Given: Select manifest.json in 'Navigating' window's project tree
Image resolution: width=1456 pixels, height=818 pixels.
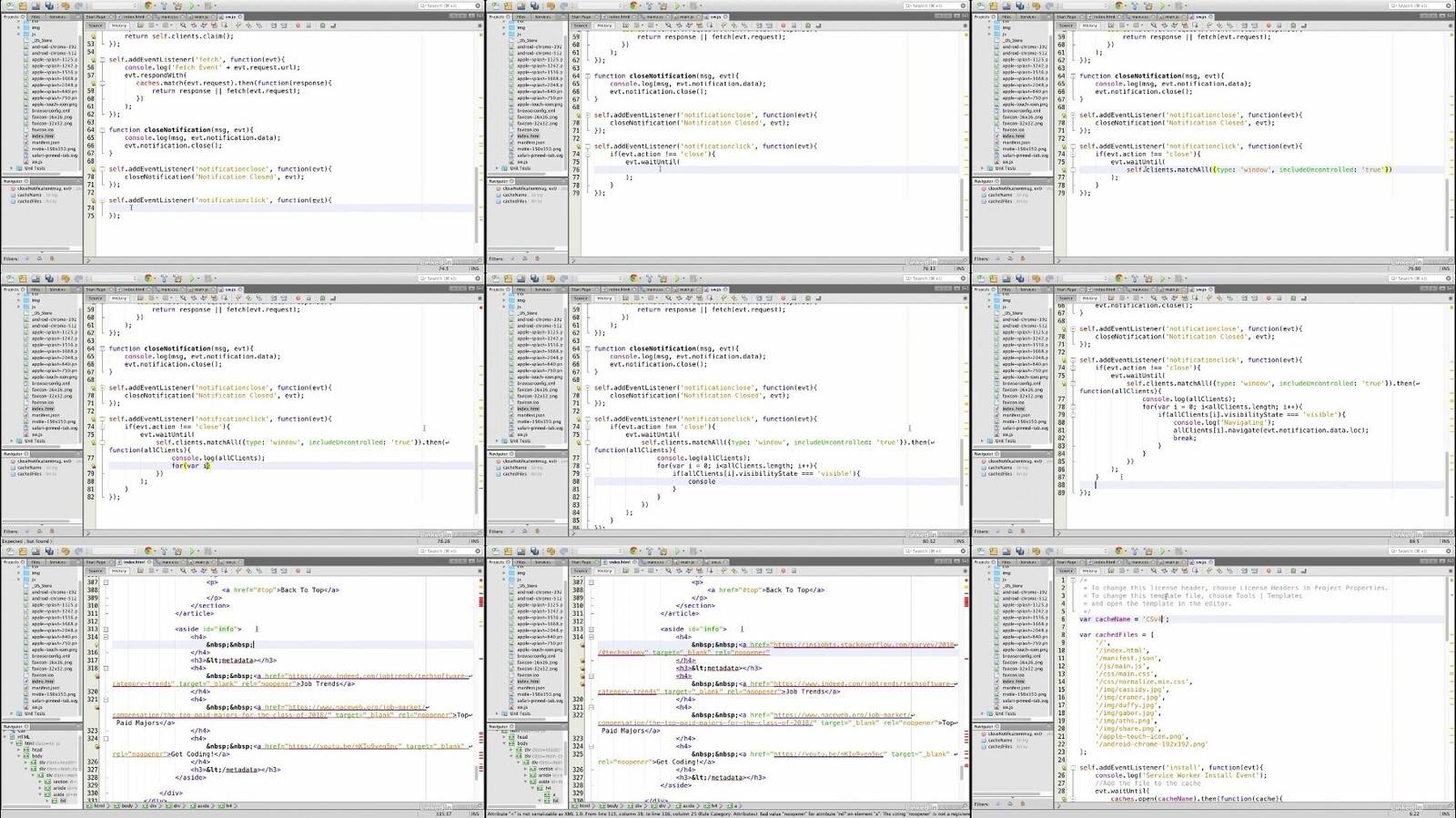Looking at the screenshot, I should point(1017,415).
